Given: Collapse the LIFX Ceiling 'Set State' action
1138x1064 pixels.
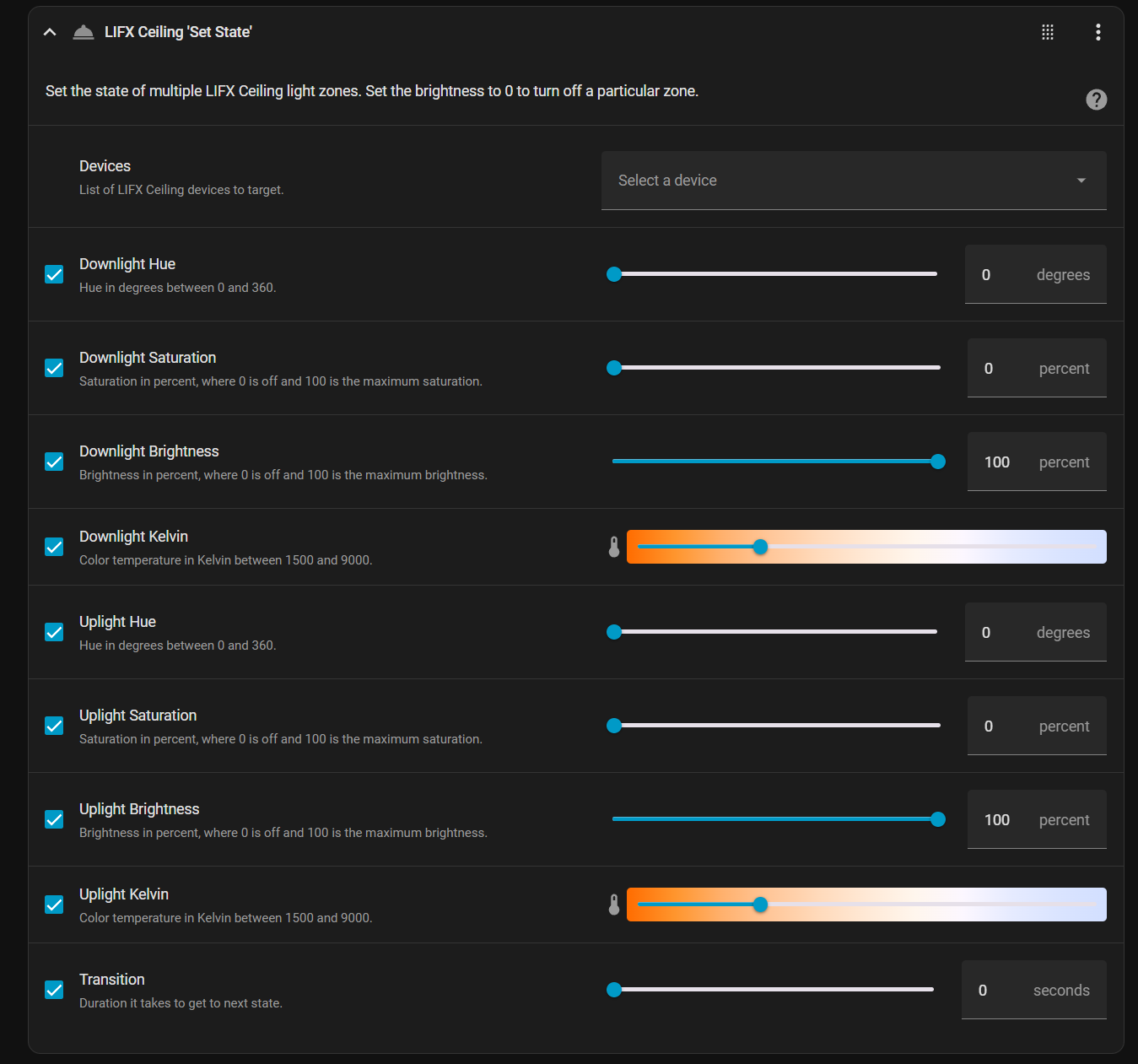Looking at the screenshot, I should point(50,32).
